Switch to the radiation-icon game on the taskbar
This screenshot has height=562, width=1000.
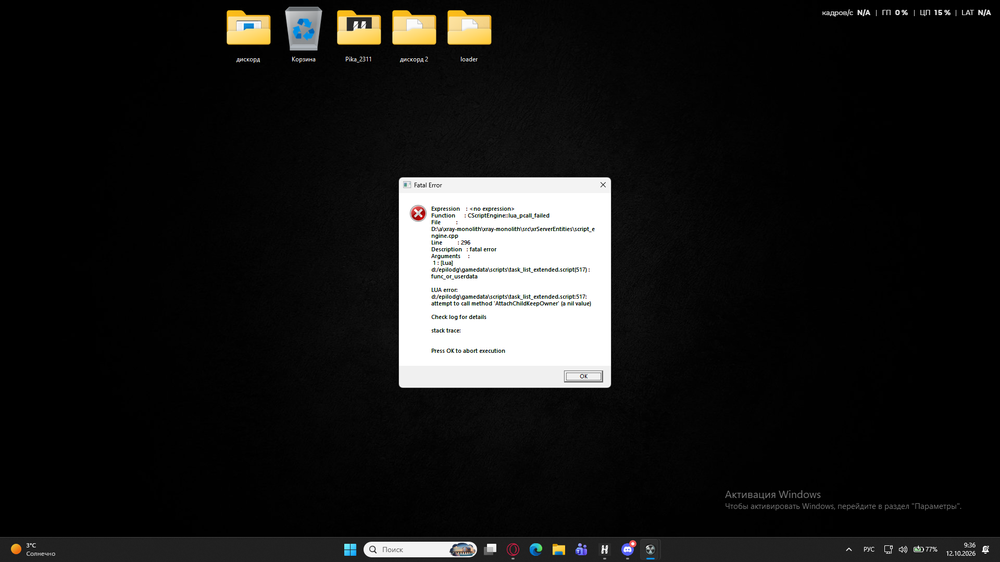coord(651,549)
